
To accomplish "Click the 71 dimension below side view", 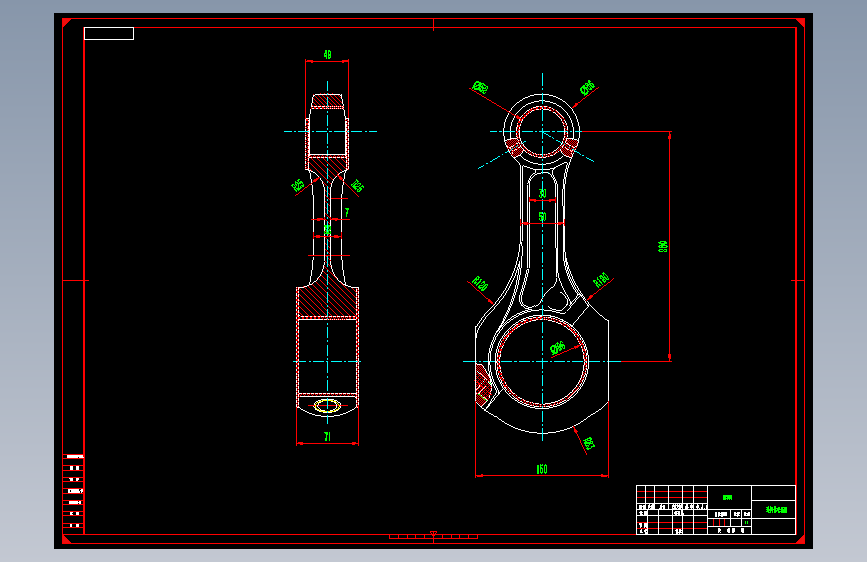I will [327, 436].
